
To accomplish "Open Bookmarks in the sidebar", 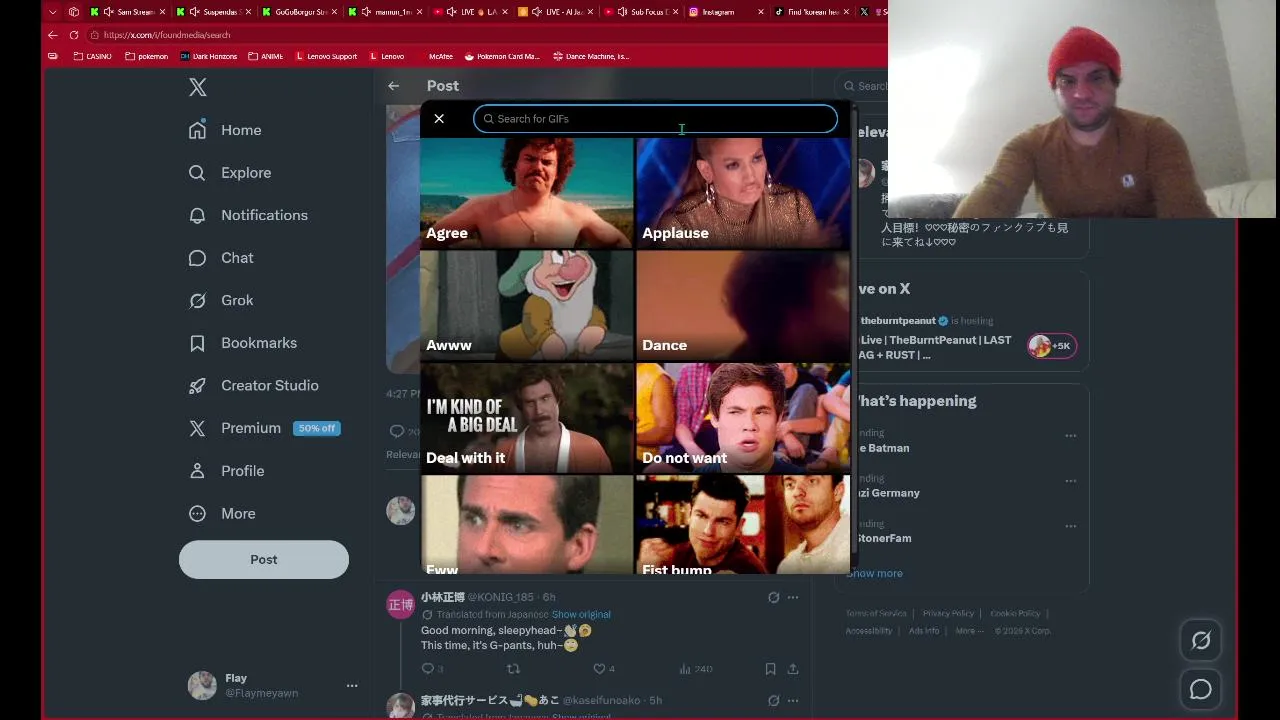I will point(243,343).
